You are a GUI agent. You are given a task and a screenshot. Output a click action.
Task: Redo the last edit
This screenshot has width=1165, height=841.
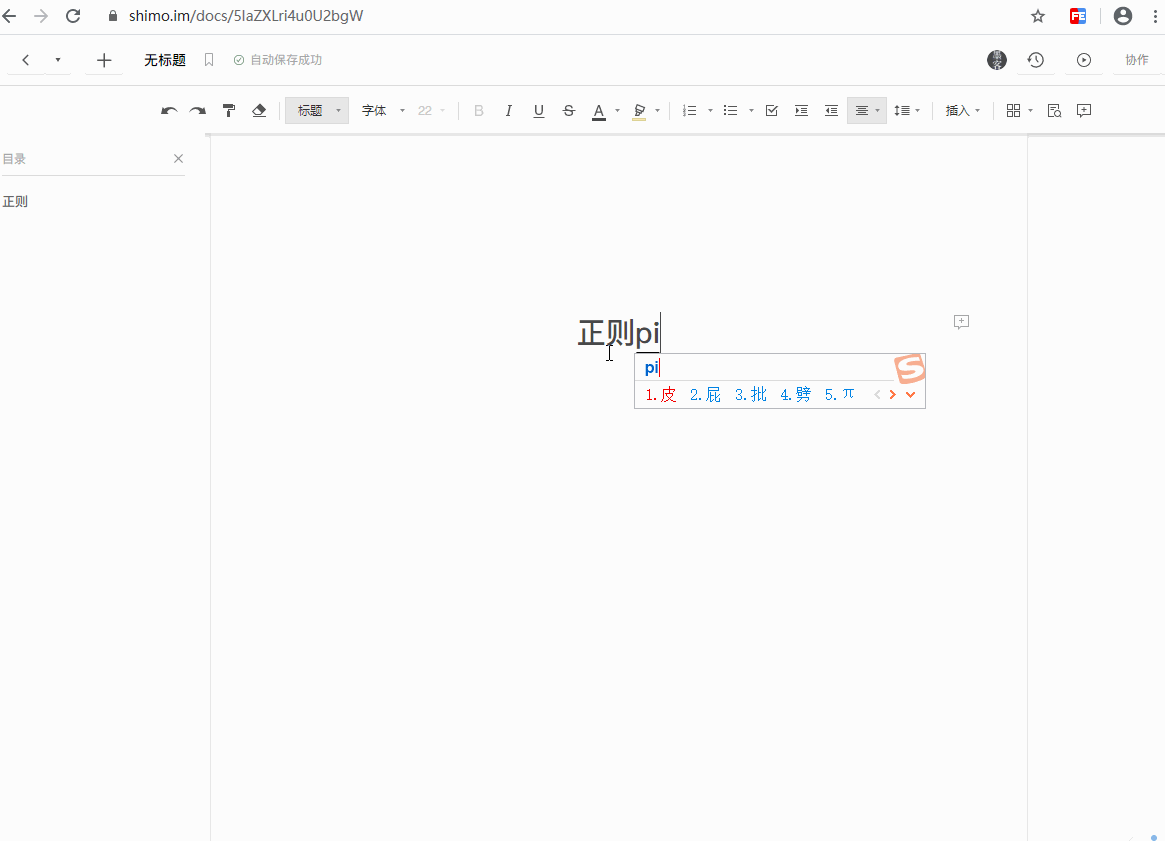coord(198,111)
